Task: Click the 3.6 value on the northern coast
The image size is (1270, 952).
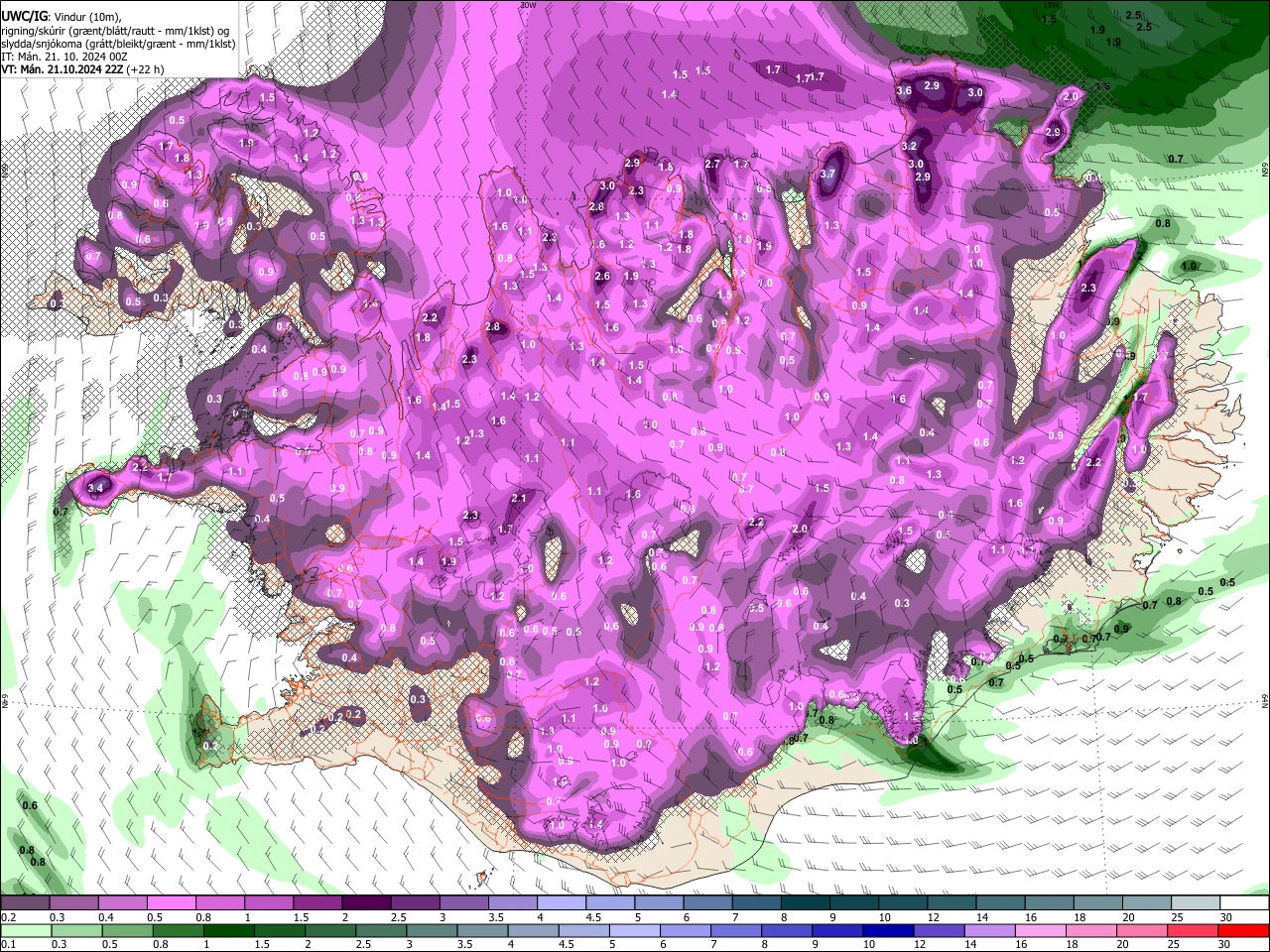Action: 904,91
